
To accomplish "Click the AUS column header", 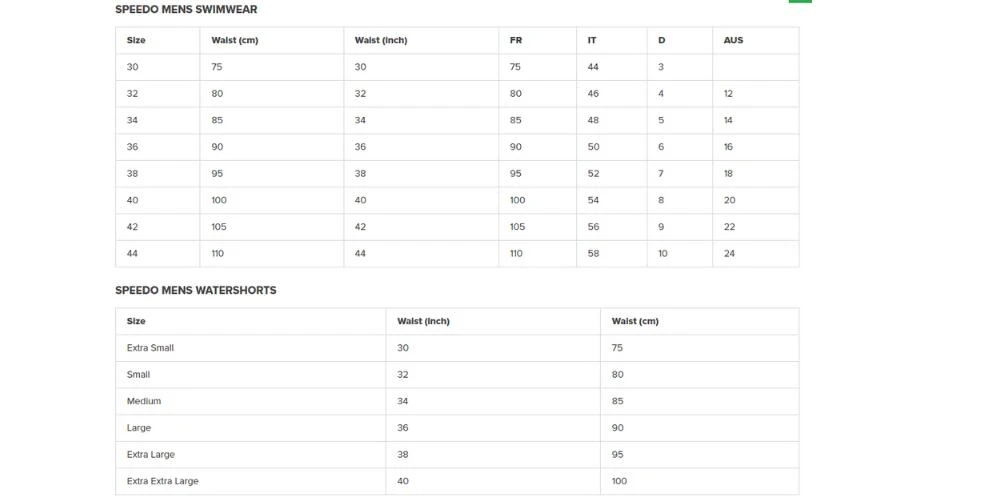I will tap(734, 41).
